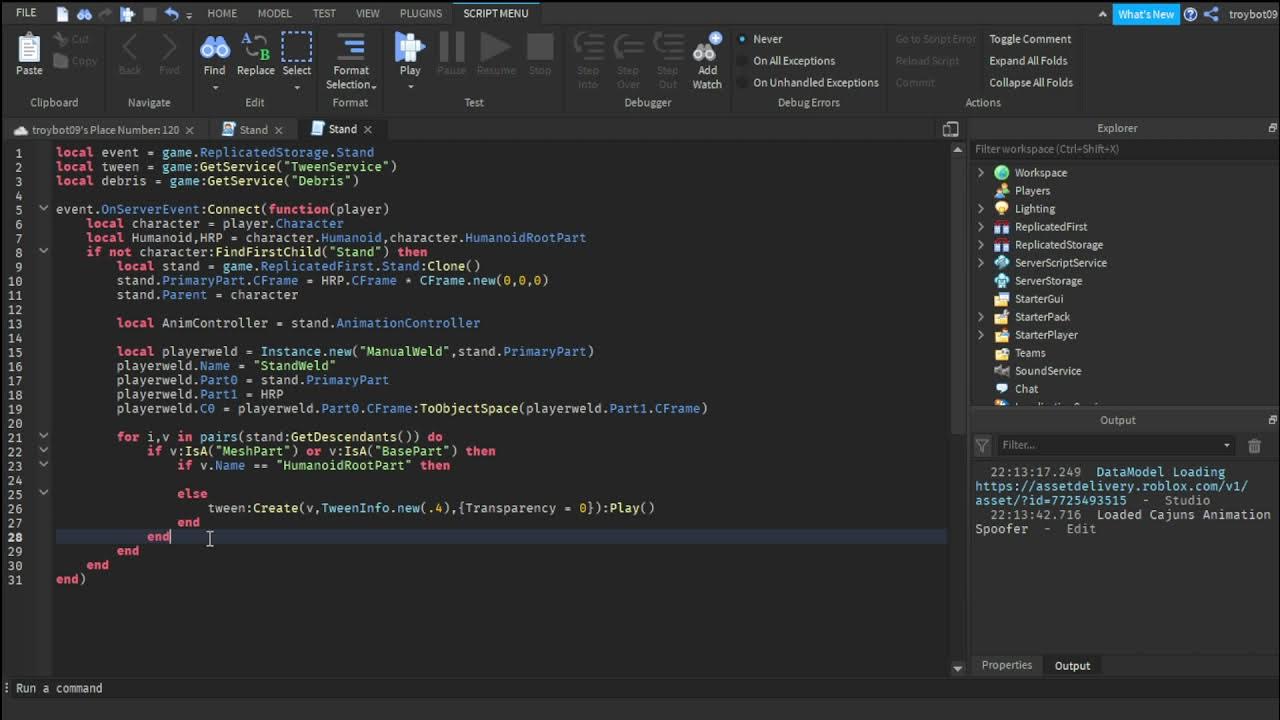Click the Pause test icon

point(451,47)
